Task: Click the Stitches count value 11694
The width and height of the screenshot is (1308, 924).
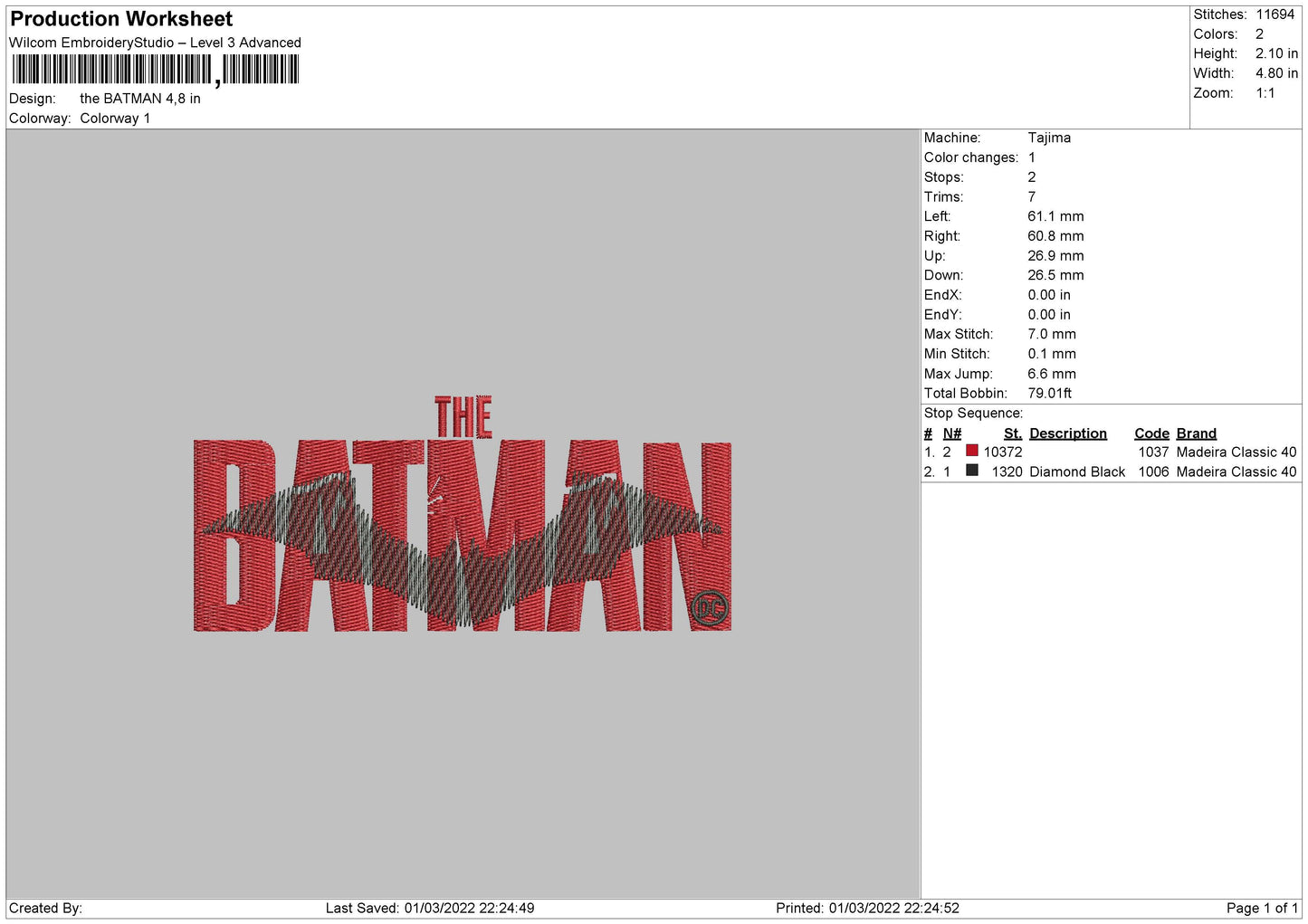Action: pos(1275,14)
